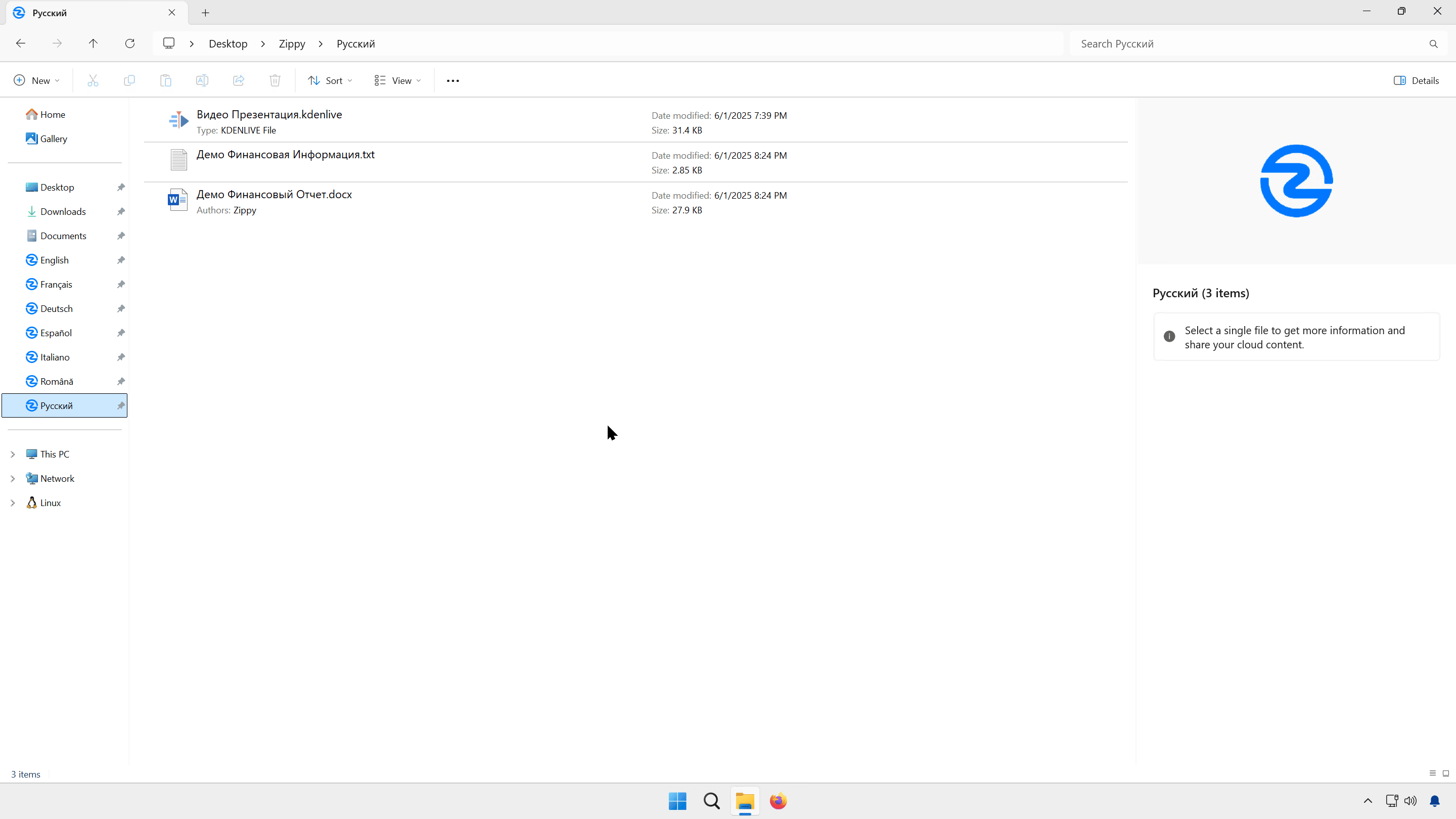Click the Back navigation arrow

pyautogui.click(x=21, y=43)
